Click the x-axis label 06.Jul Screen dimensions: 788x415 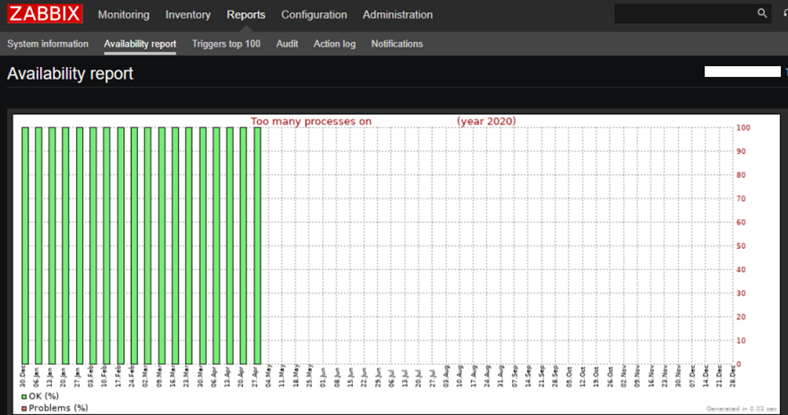click(x=391, y=376)
